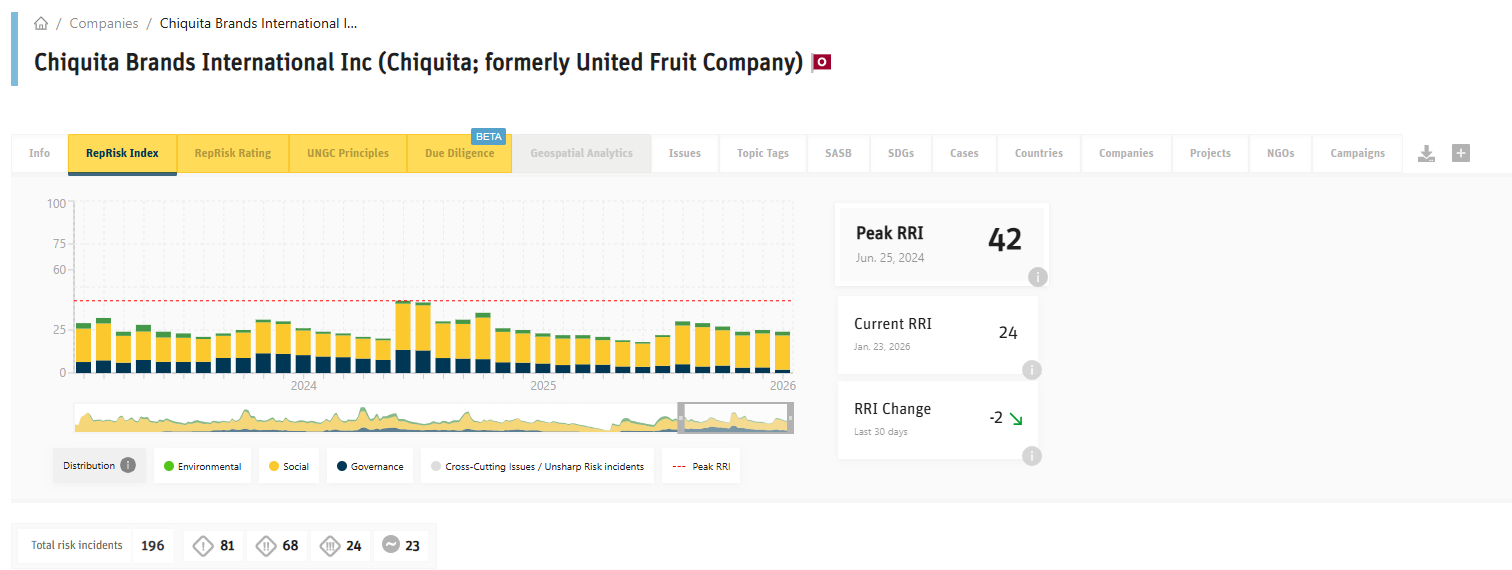Open the Due Diligence tab
The width and height of the screenshot is (1512, 570).
(459, 153)
